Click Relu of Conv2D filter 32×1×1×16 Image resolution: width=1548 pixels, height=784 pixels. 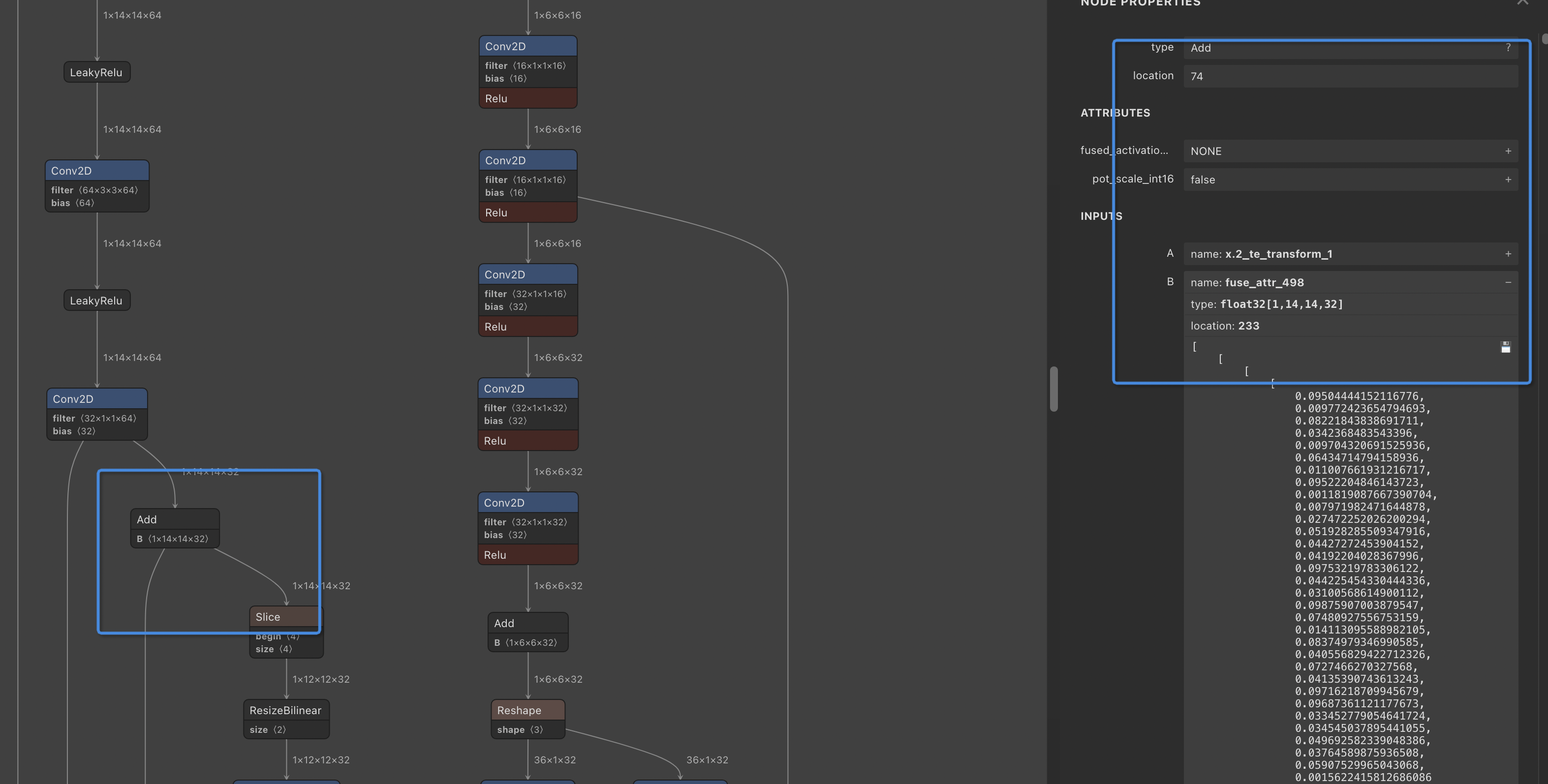(527, 327)
